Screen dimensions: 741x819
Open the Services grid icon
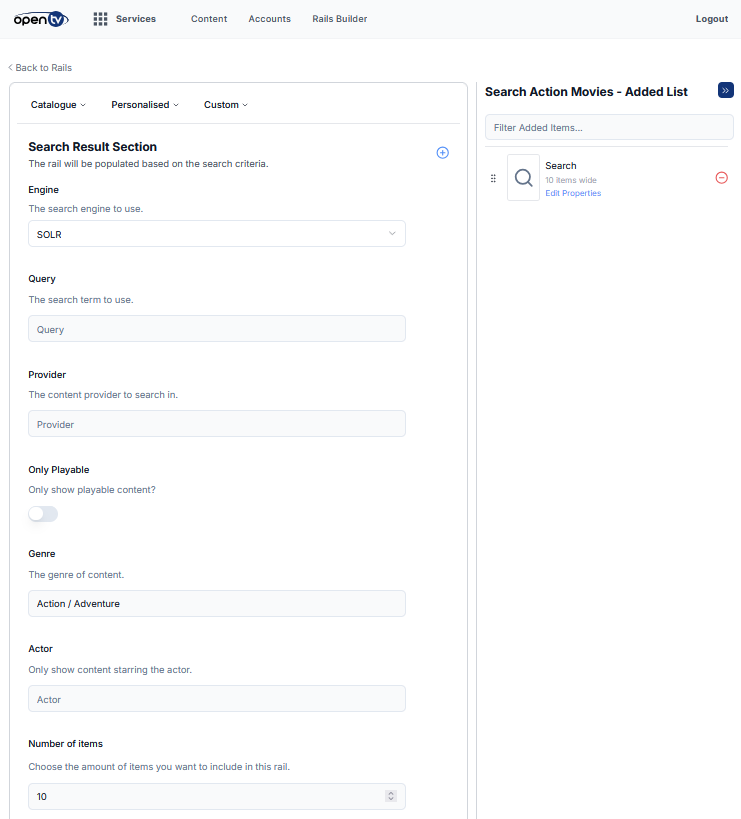[100, 19]
